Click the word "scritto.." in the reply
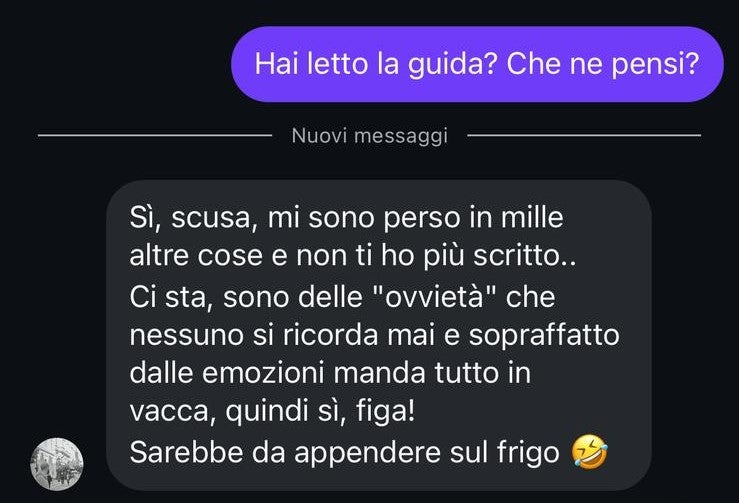 (525, 256)
